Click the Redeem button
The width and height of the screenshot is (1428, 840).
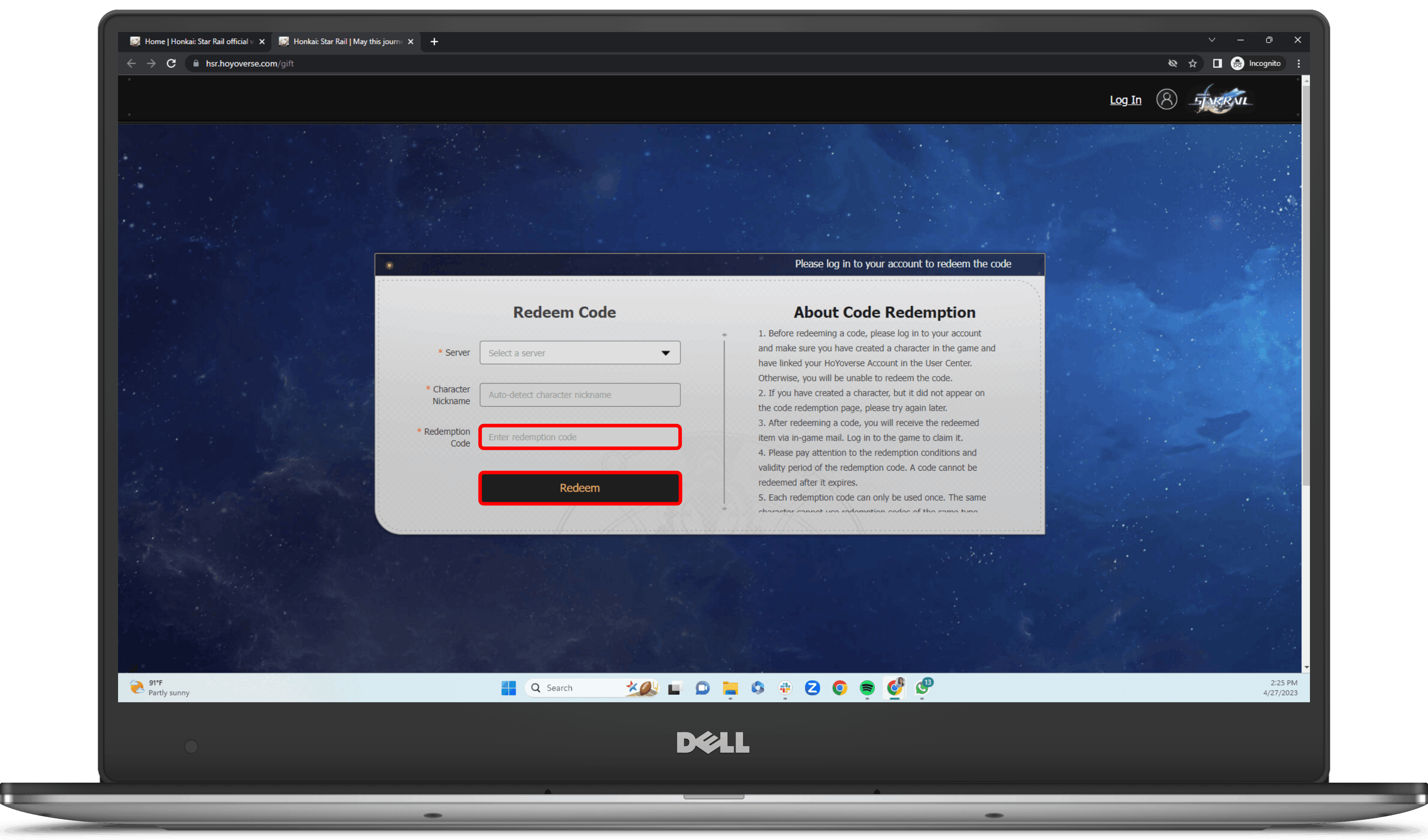580,488
